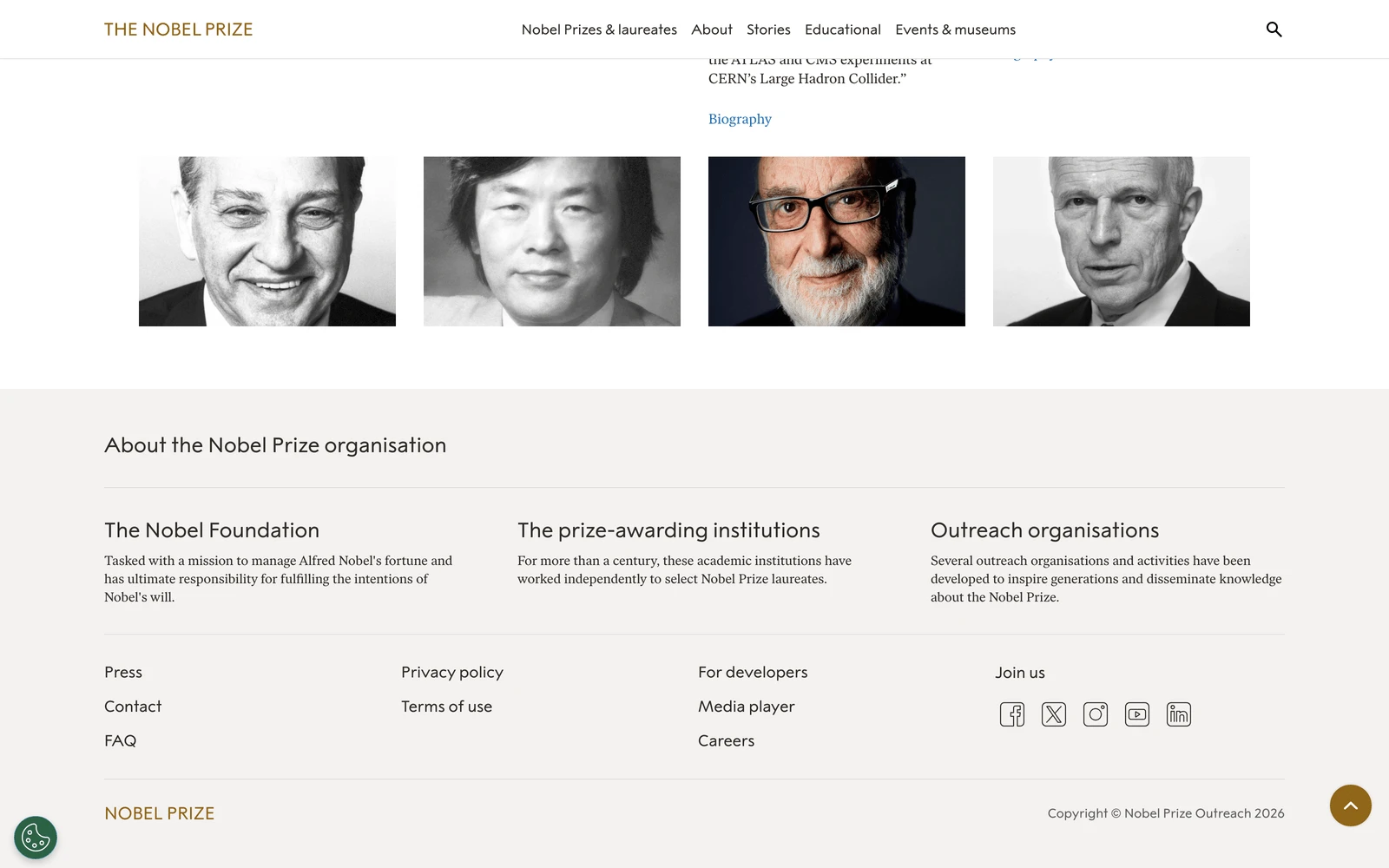Screen dimensions: 1389x868
Task: Open The Nobel Foundation heading link
Action: 212,530
